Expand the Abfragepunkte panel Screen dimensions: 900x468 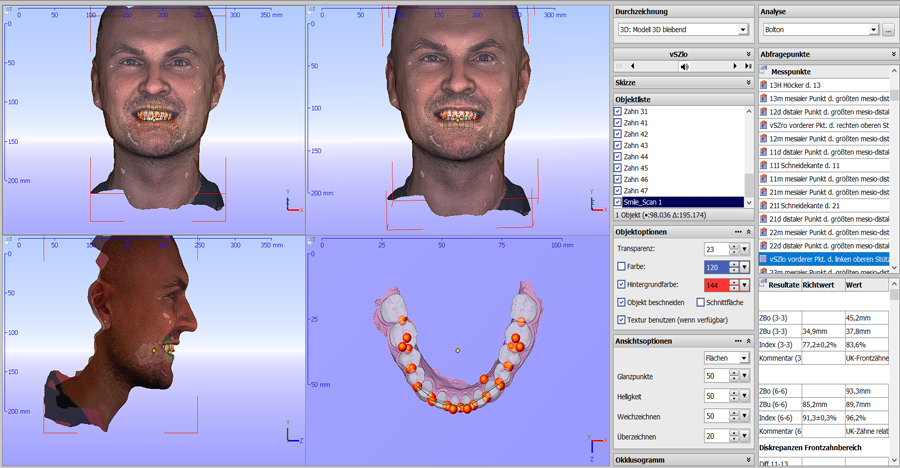click(893, 54)
